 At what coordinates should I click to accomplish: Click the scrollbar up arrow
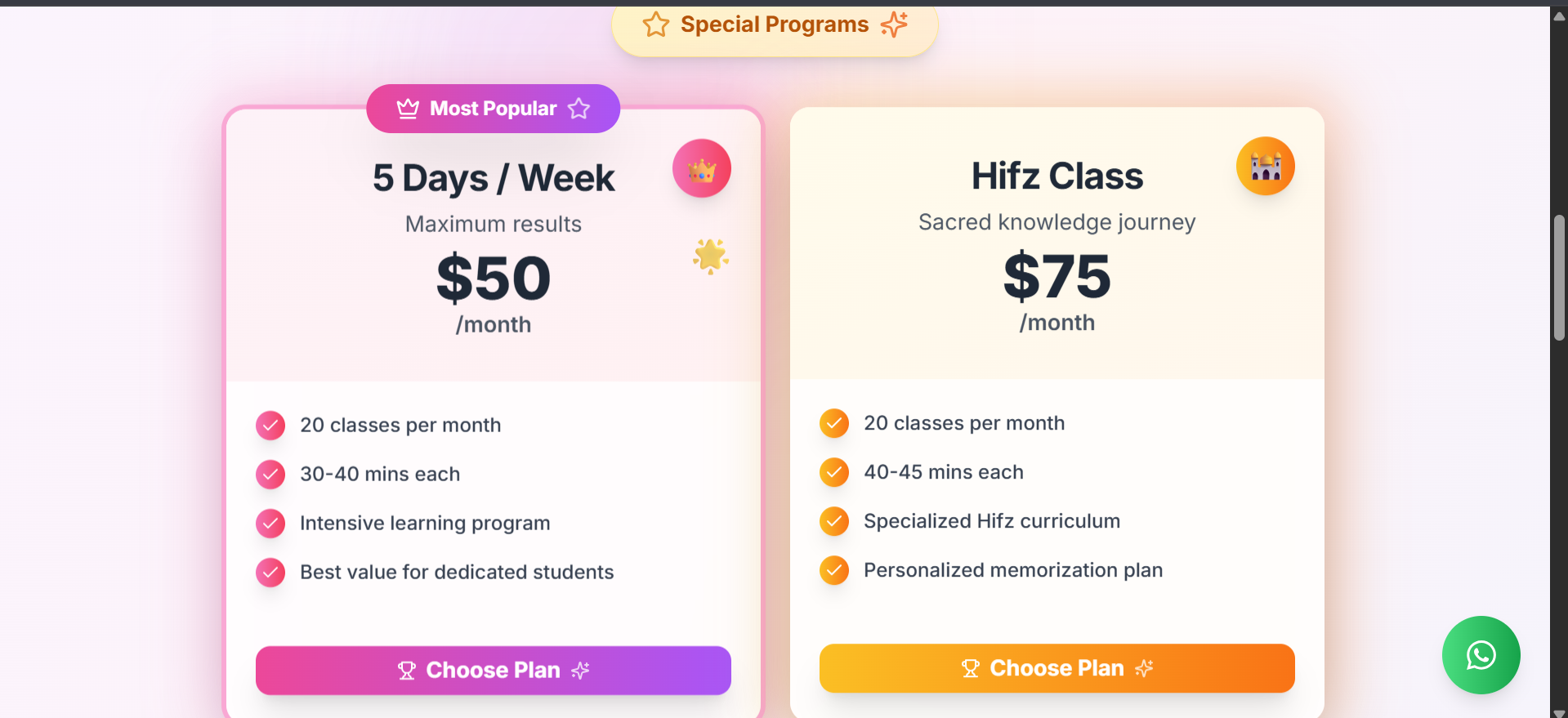tap(1559, 16)
